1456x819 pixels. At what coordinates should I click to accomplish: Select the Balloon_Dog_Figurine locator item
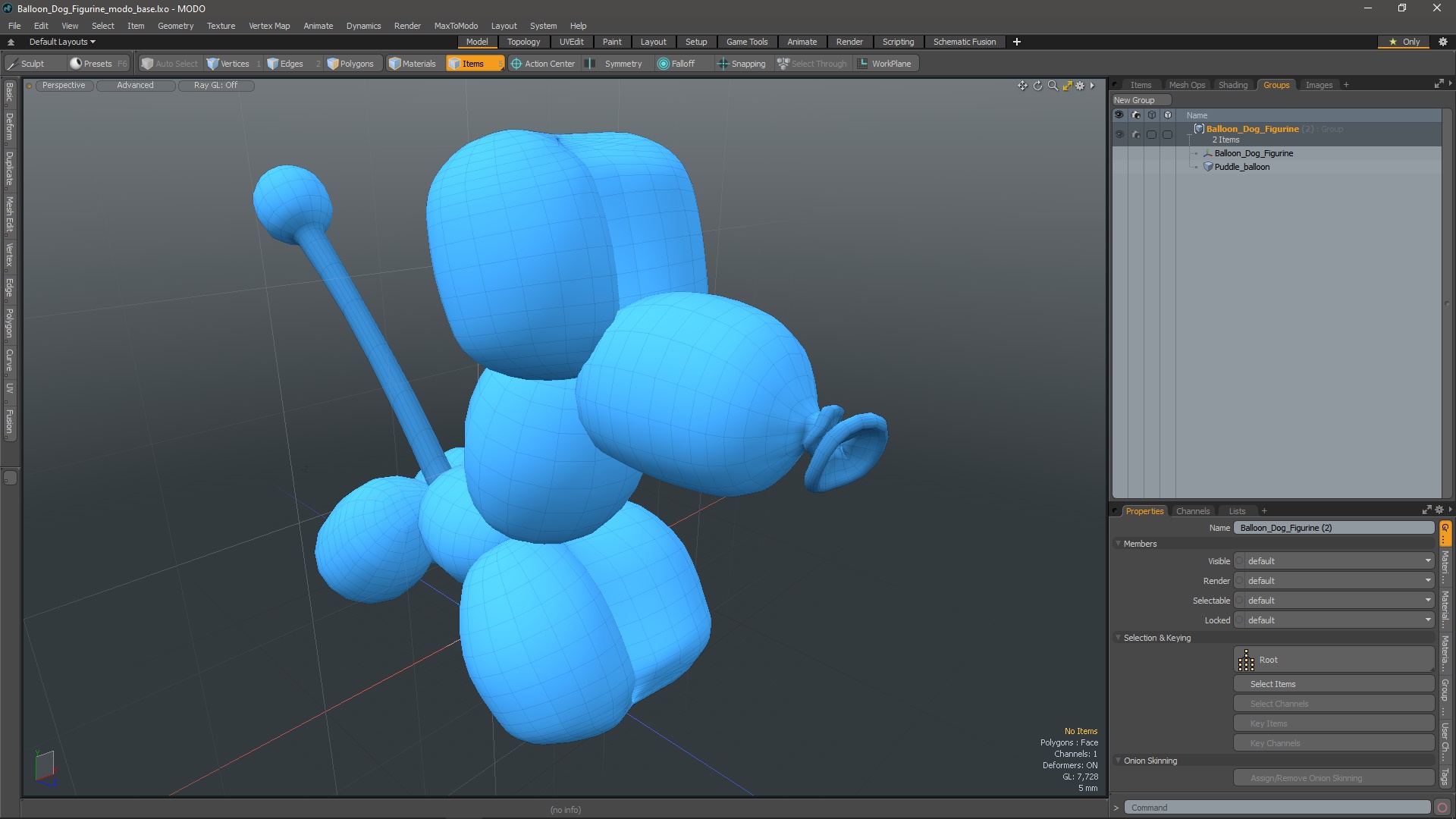[x=1253, y=153]
